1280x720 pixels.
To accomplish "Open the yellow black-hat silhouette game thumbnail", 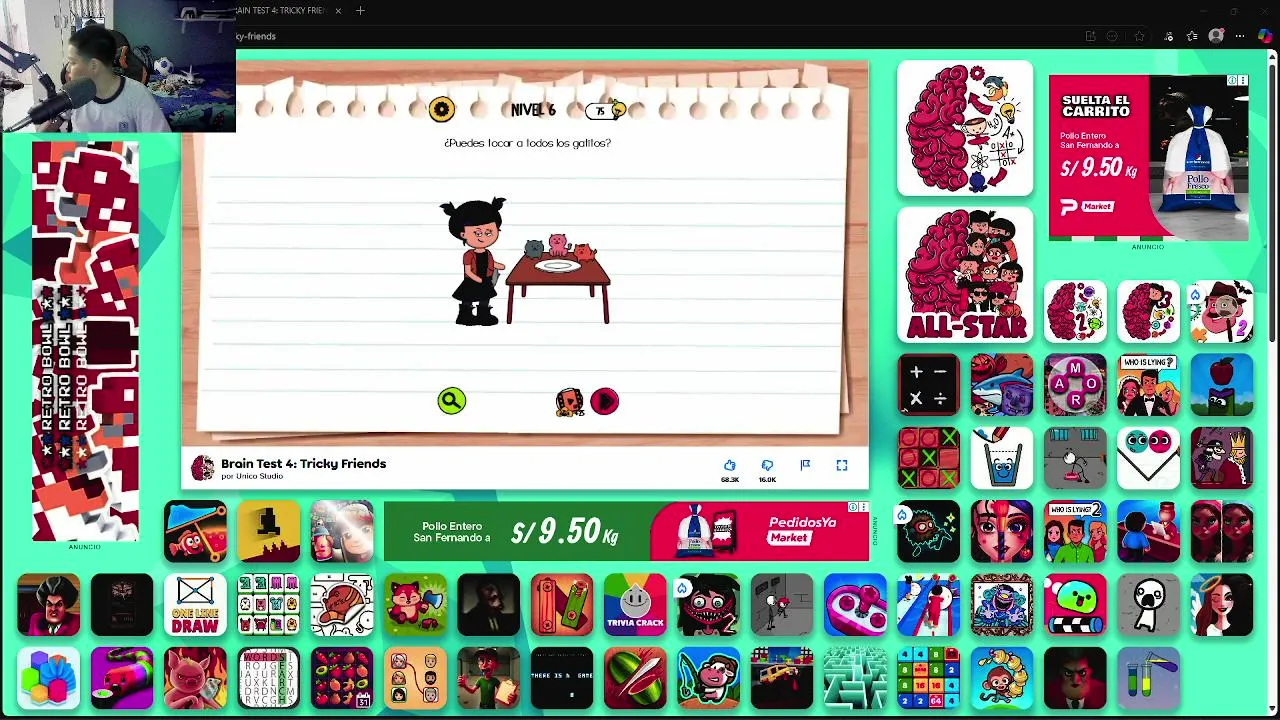I will click(268, 531).
